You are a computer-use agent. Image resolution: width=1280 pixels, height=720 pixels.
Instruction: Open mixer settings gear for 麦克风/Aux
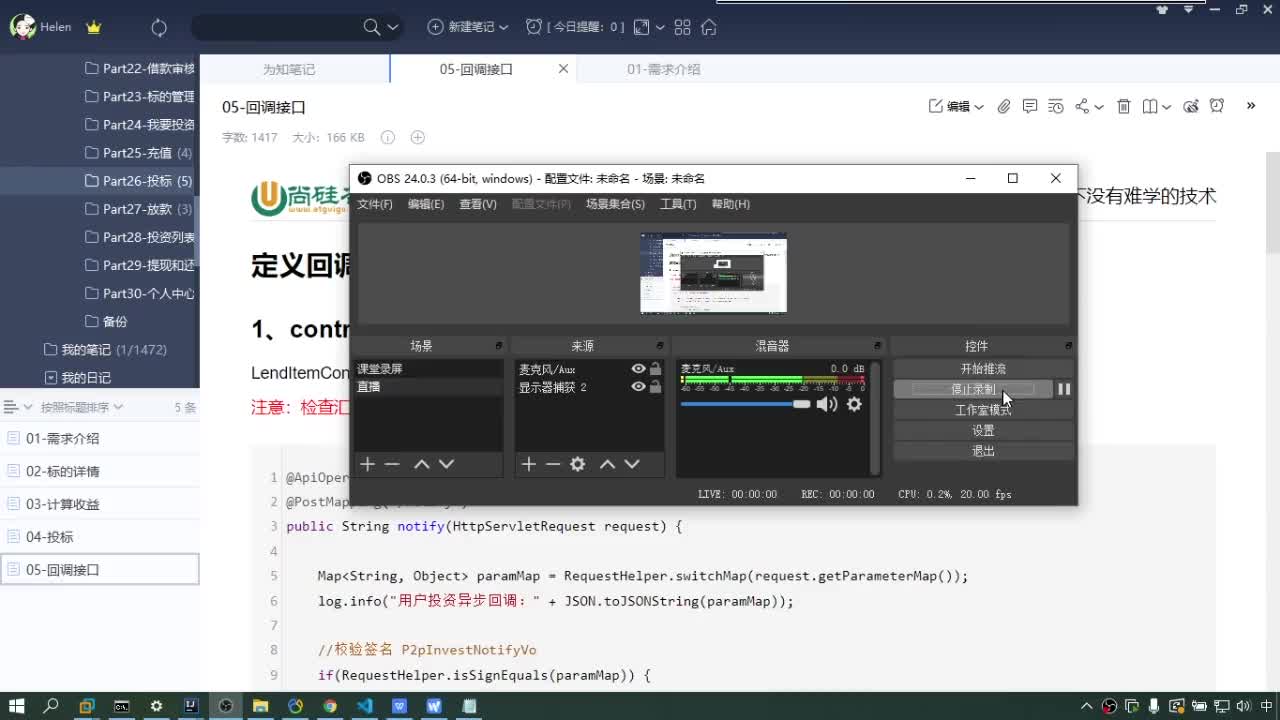pos(854,404)
